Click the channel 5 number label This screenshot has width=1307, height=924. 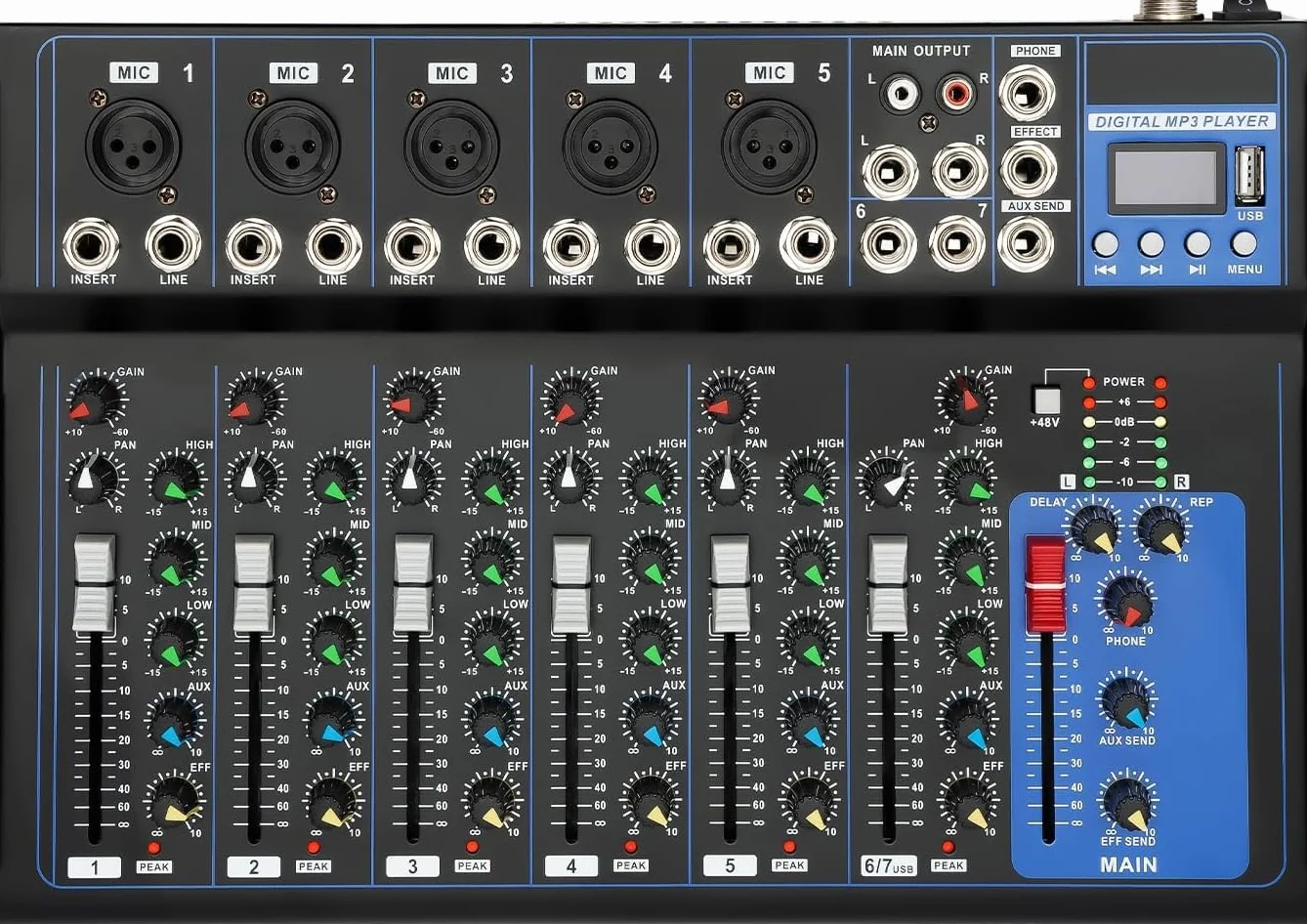730,865
